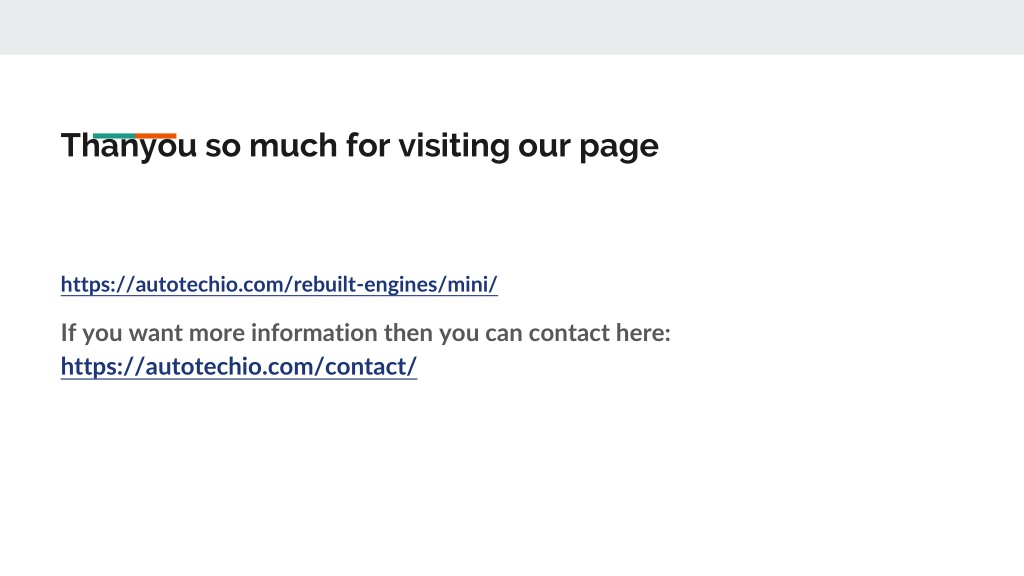Select the teal accent bar above heading
This screenshot has height=576, width=1024.
tap(114, 136)
